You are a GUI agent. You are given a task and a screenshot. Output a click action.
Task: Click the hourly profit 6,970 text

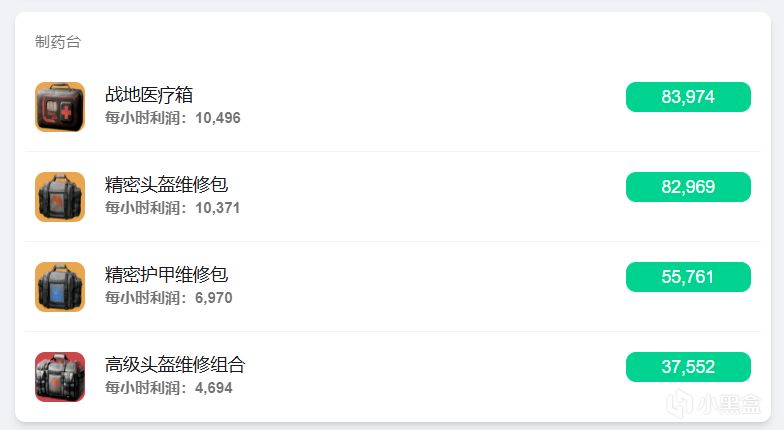pos(214,298)
